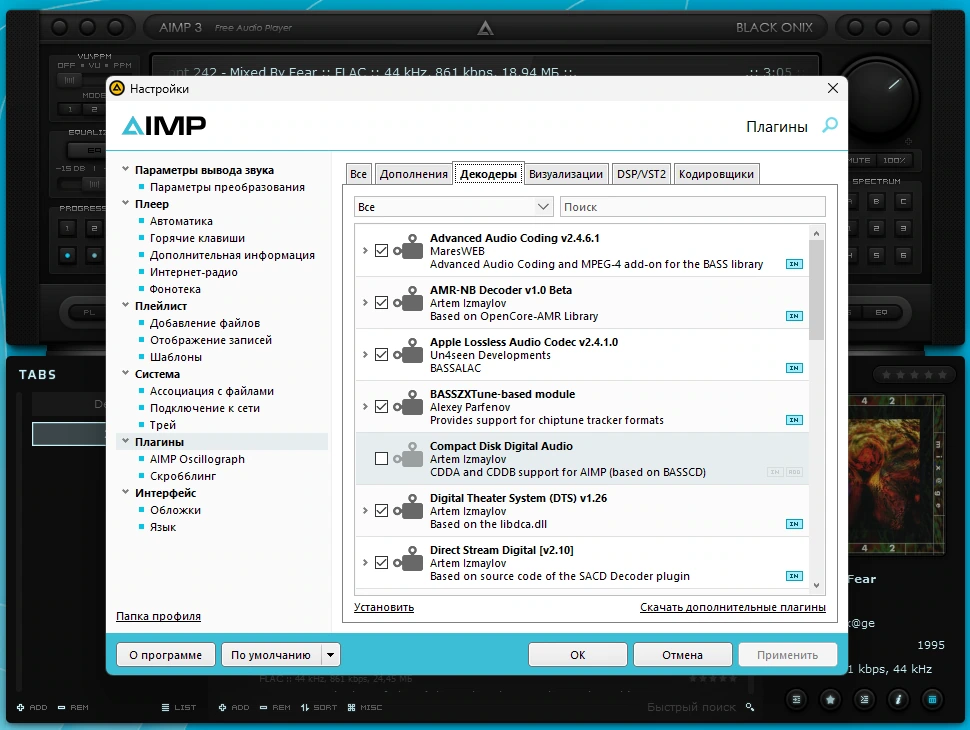Uncheck the BASSZXTune-based module plugin

click(x=382, y=406)
